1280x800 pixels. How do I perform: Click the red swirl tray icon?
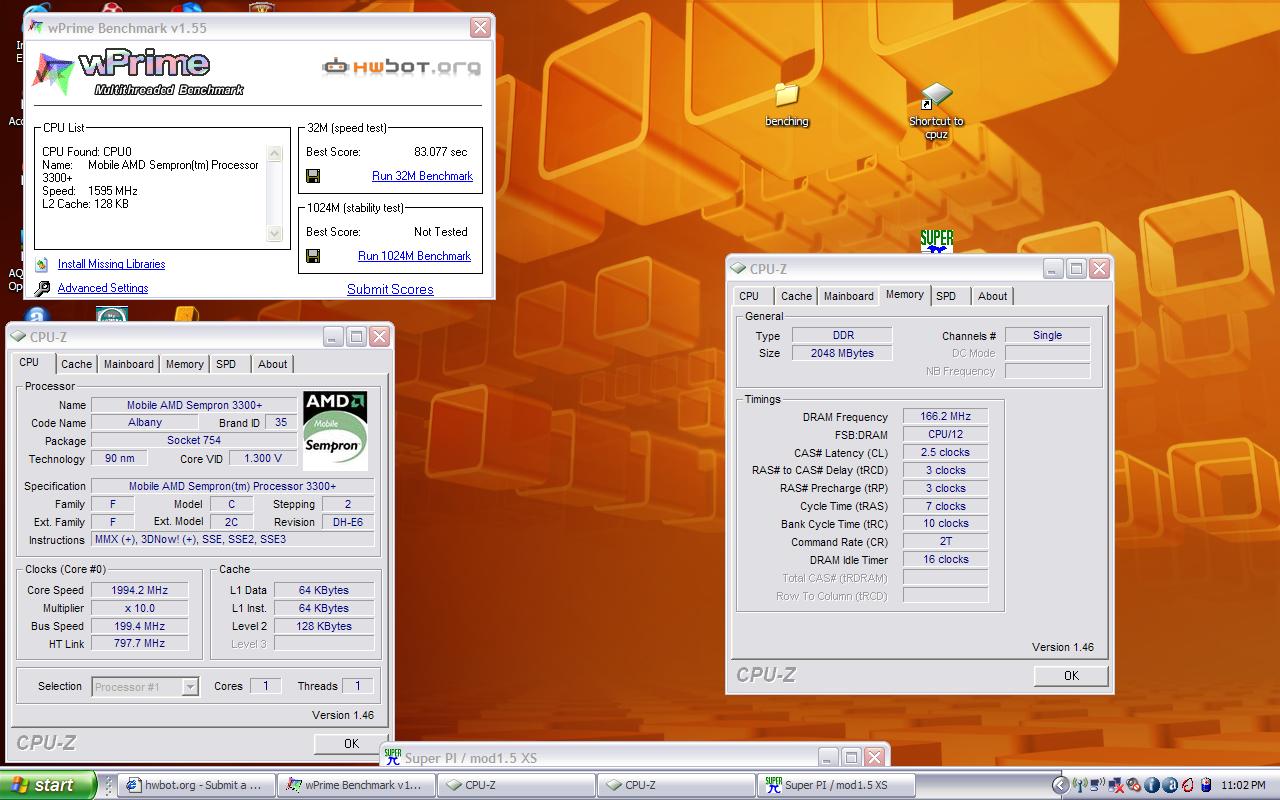click(1188, 785)
